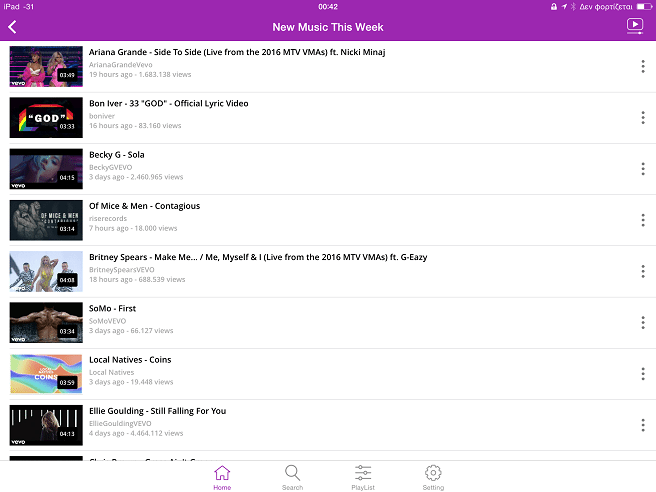This screenshot has height=492, width=656.
Task: Open the now-playing video icon
Action: (635, 26)
